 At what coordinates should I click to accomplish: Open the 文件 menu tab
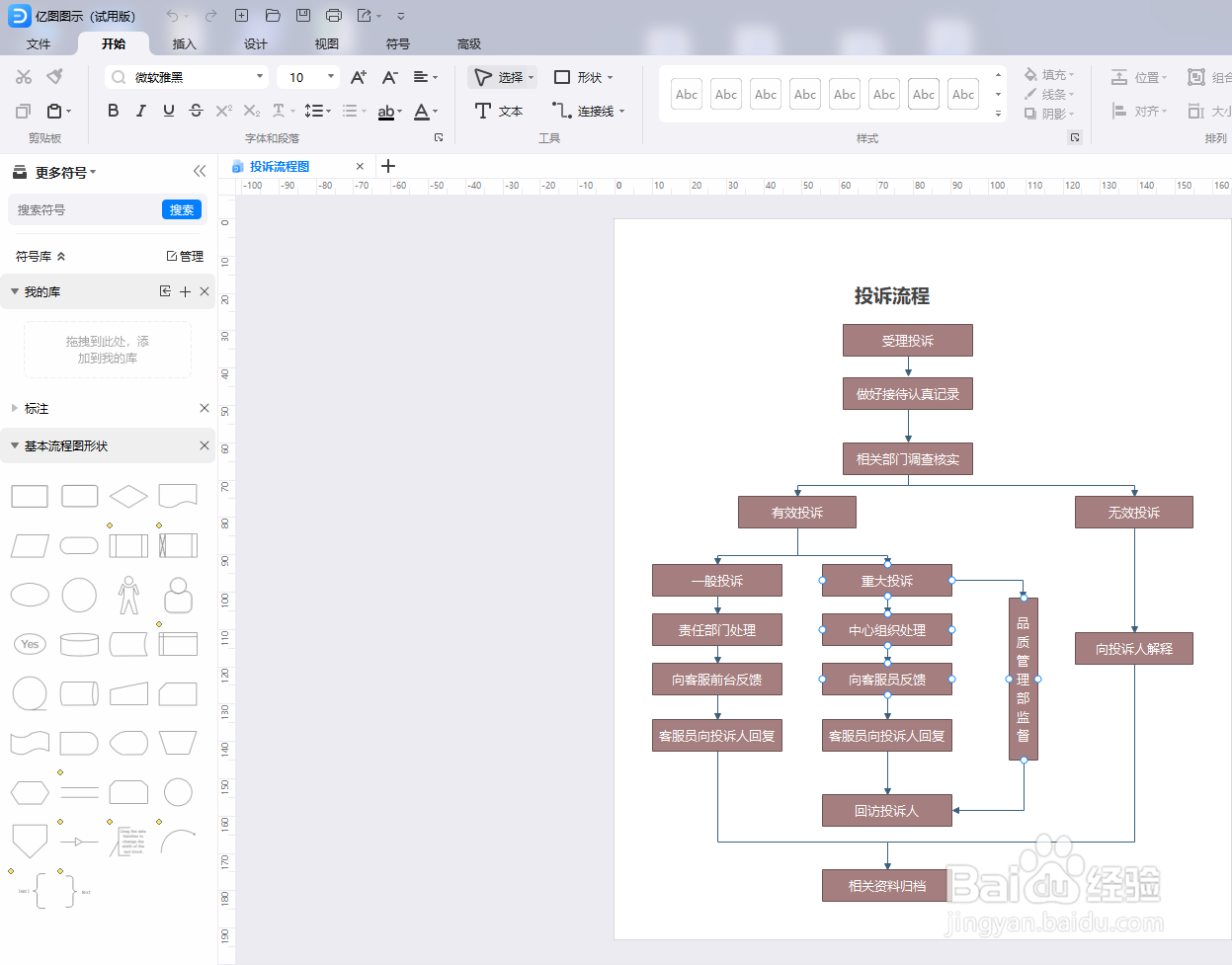click(39, 43)
